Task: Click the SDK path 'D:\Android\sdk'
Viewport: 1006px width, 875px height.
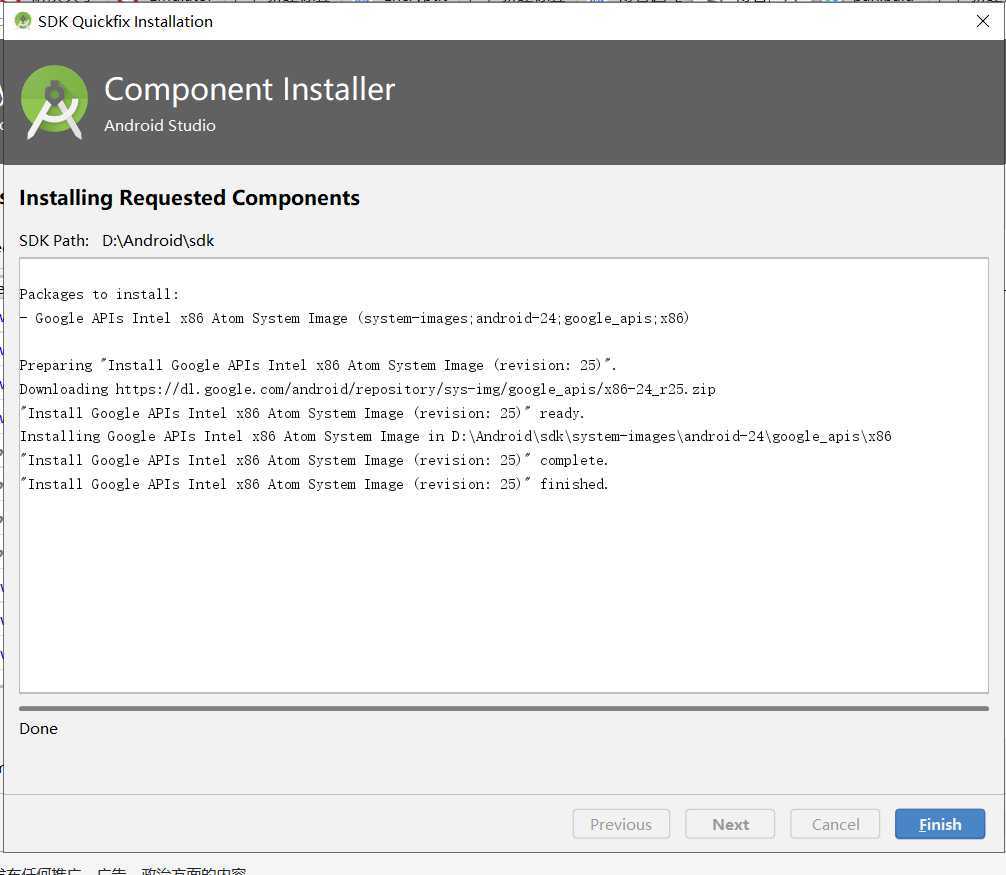Action: (158, 241)
